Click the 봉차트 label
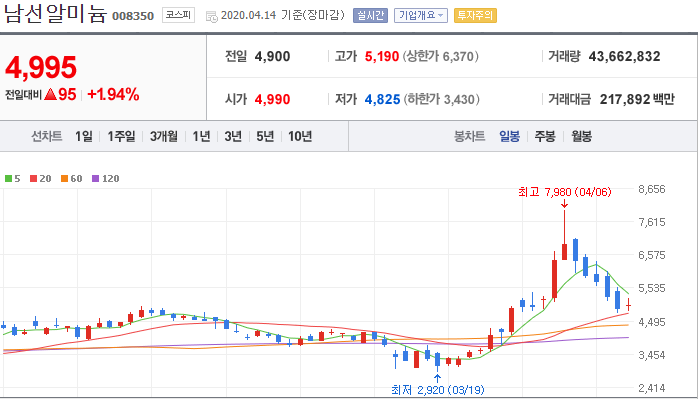 click(x=469, y=136)
